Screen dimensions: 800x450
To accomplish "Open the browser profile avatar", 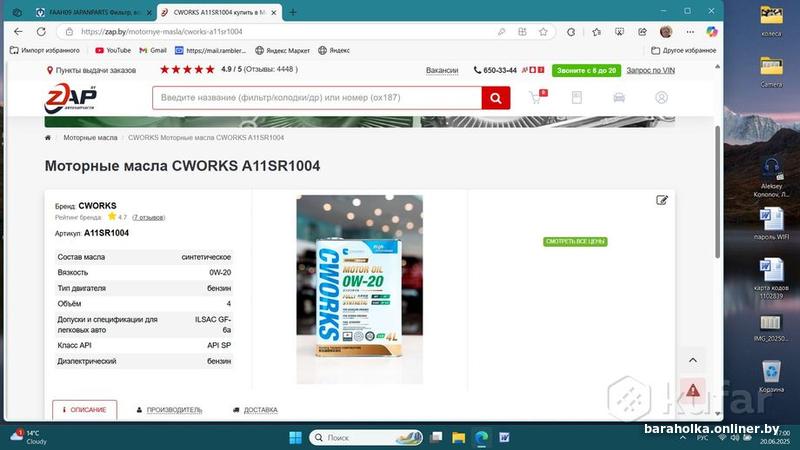I will point(666,32).
